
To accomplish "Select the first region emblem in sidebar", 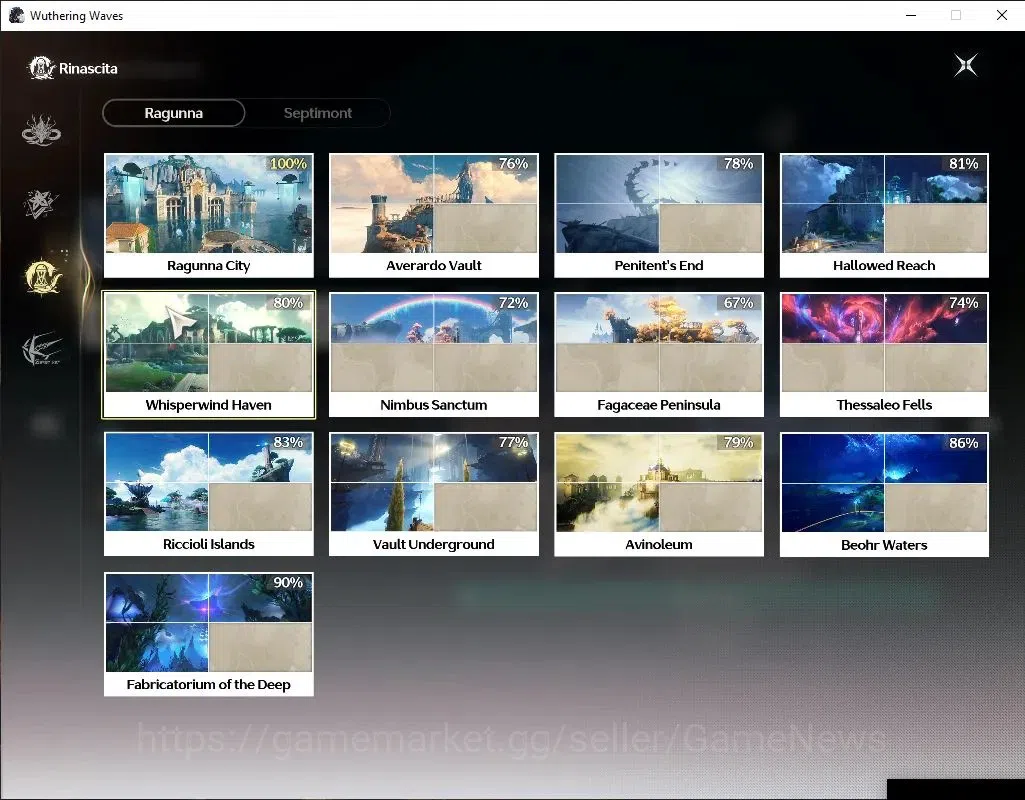I will click(x=41, y=129).
